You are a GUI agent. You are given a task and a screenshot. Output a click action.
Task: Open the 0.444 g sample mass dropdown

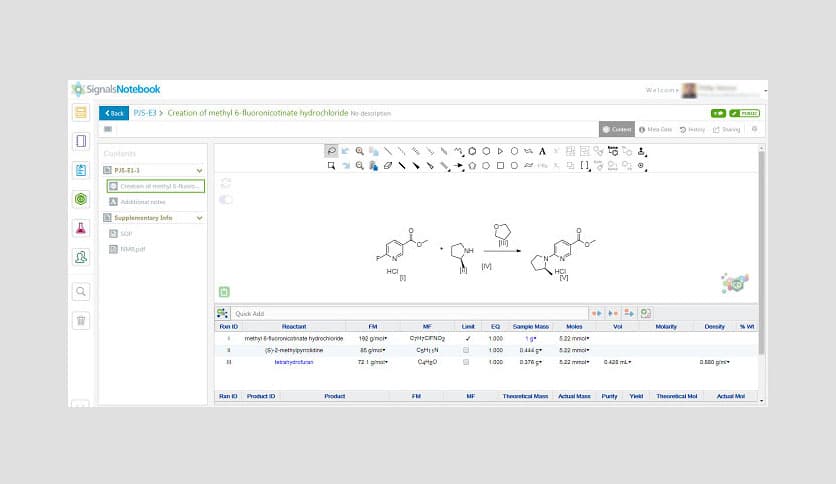[540, 350]
